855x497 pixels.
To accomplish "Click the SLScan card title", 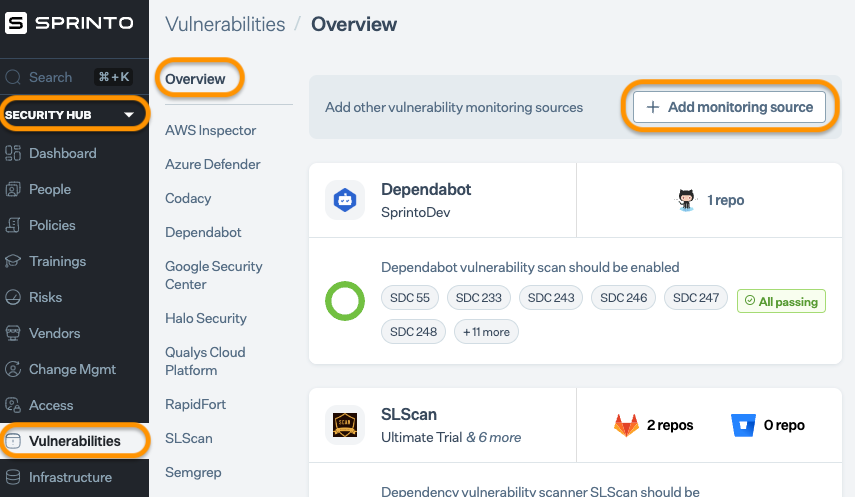I will click(409, 415).
